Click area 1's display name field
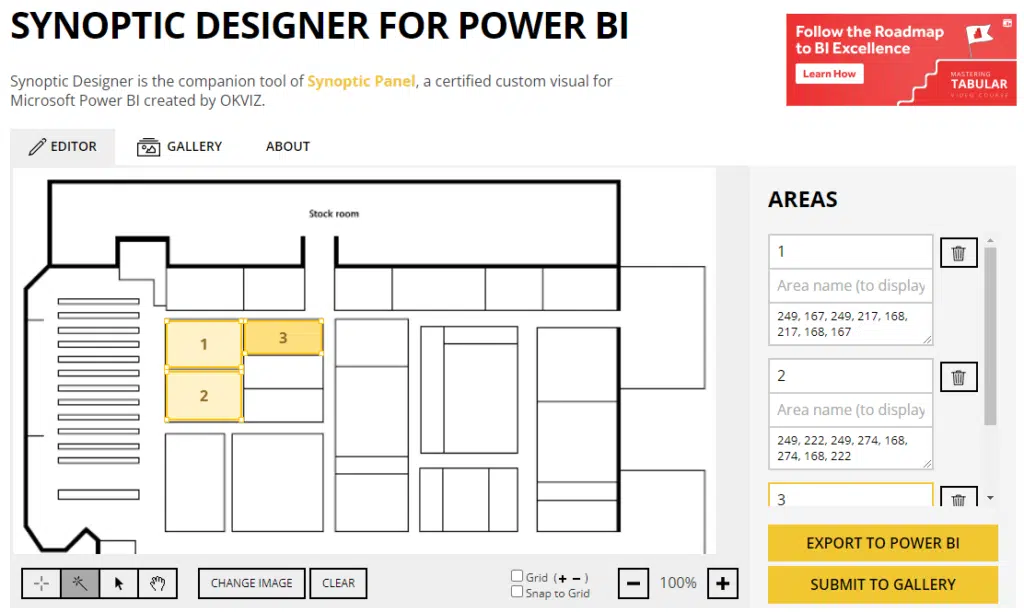The height and width of the screenshot is (612, 1024). [x=850, y=285]
